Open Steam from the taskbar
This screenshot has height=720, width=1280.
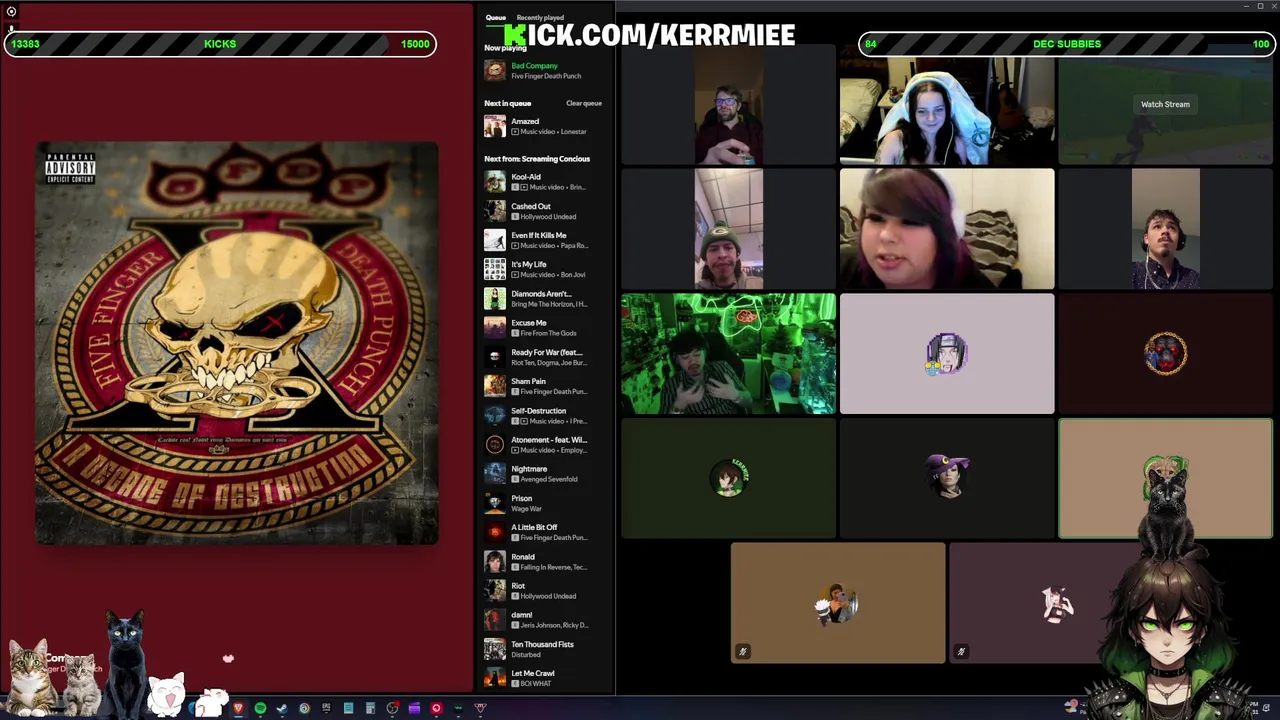pos(282,709)
